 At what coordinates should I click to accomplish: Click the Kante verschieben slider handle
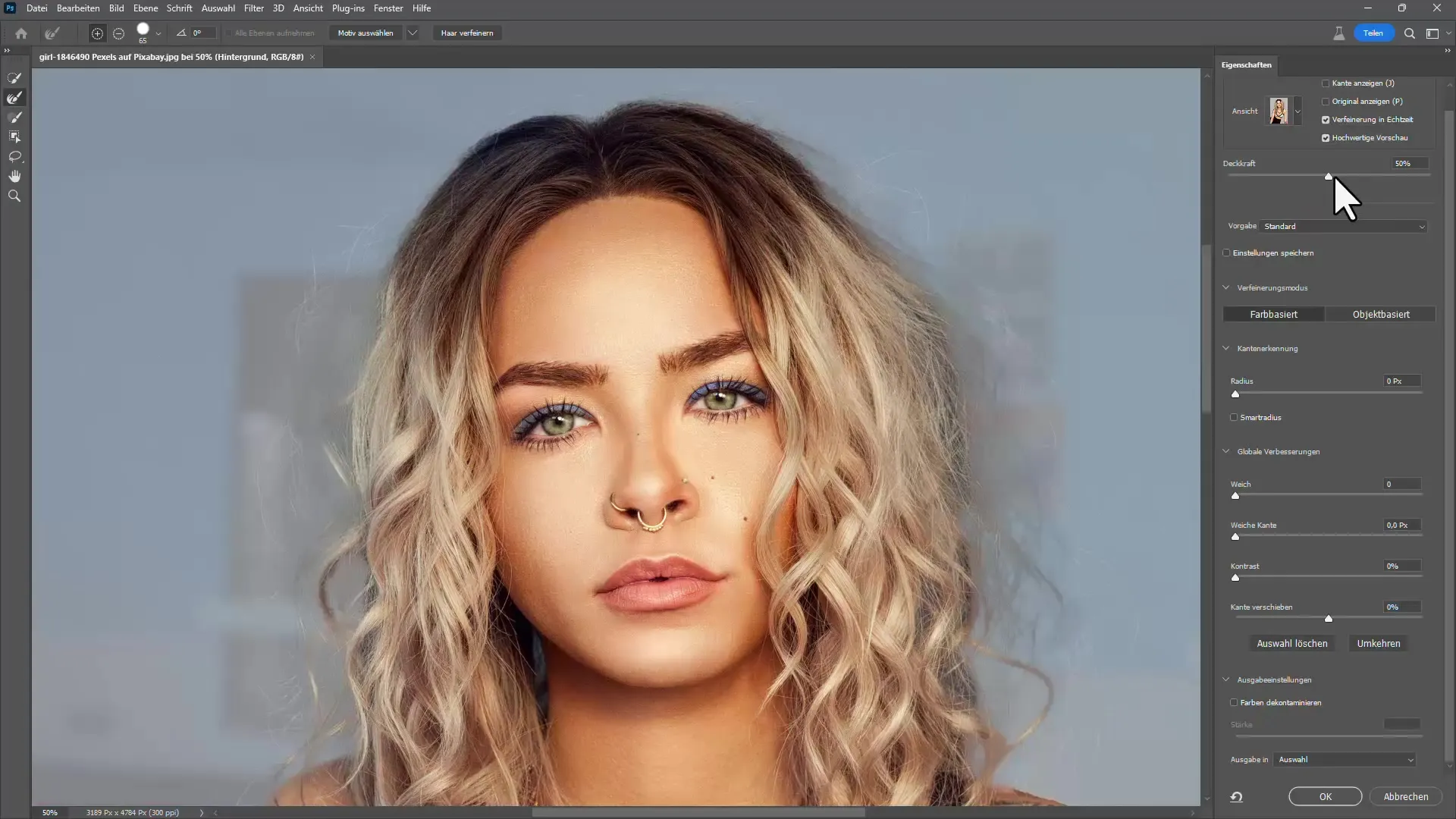pos(1329,619)
